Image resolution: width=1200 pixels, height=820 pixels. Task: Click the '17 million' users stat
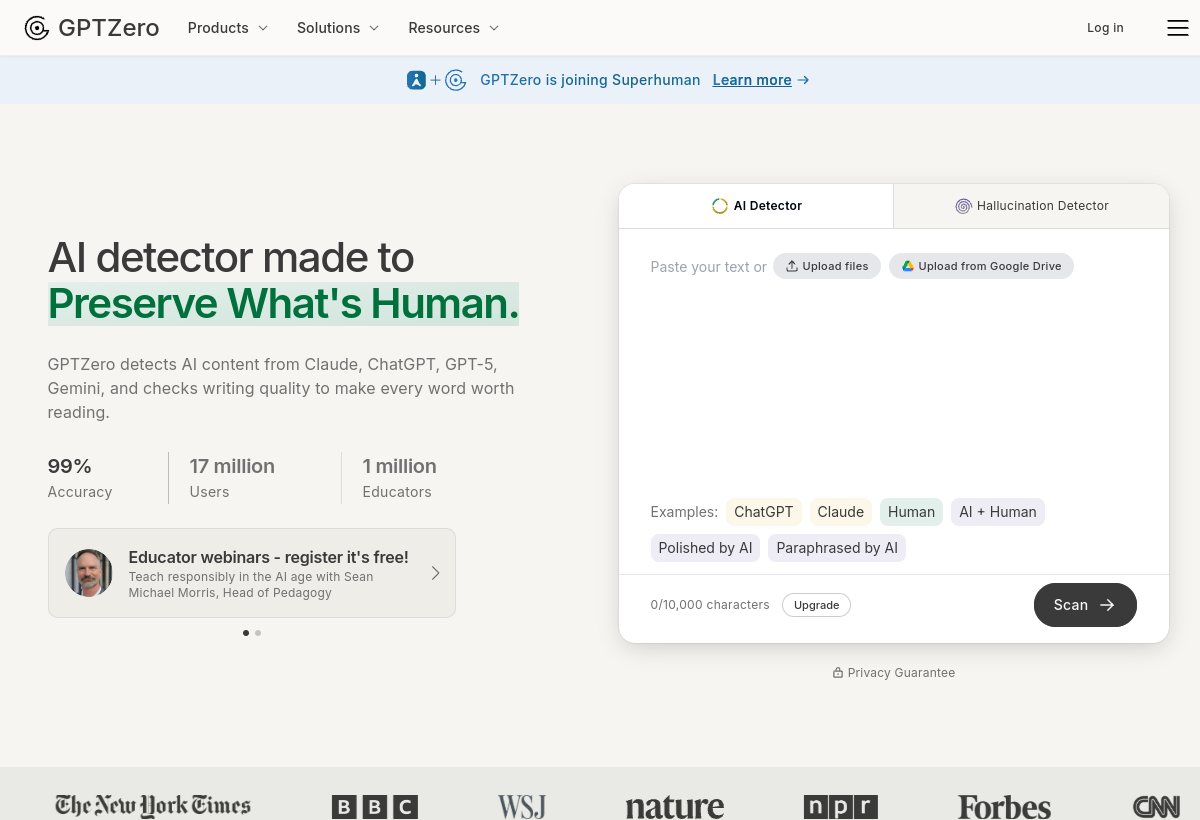tap(232, 466)
